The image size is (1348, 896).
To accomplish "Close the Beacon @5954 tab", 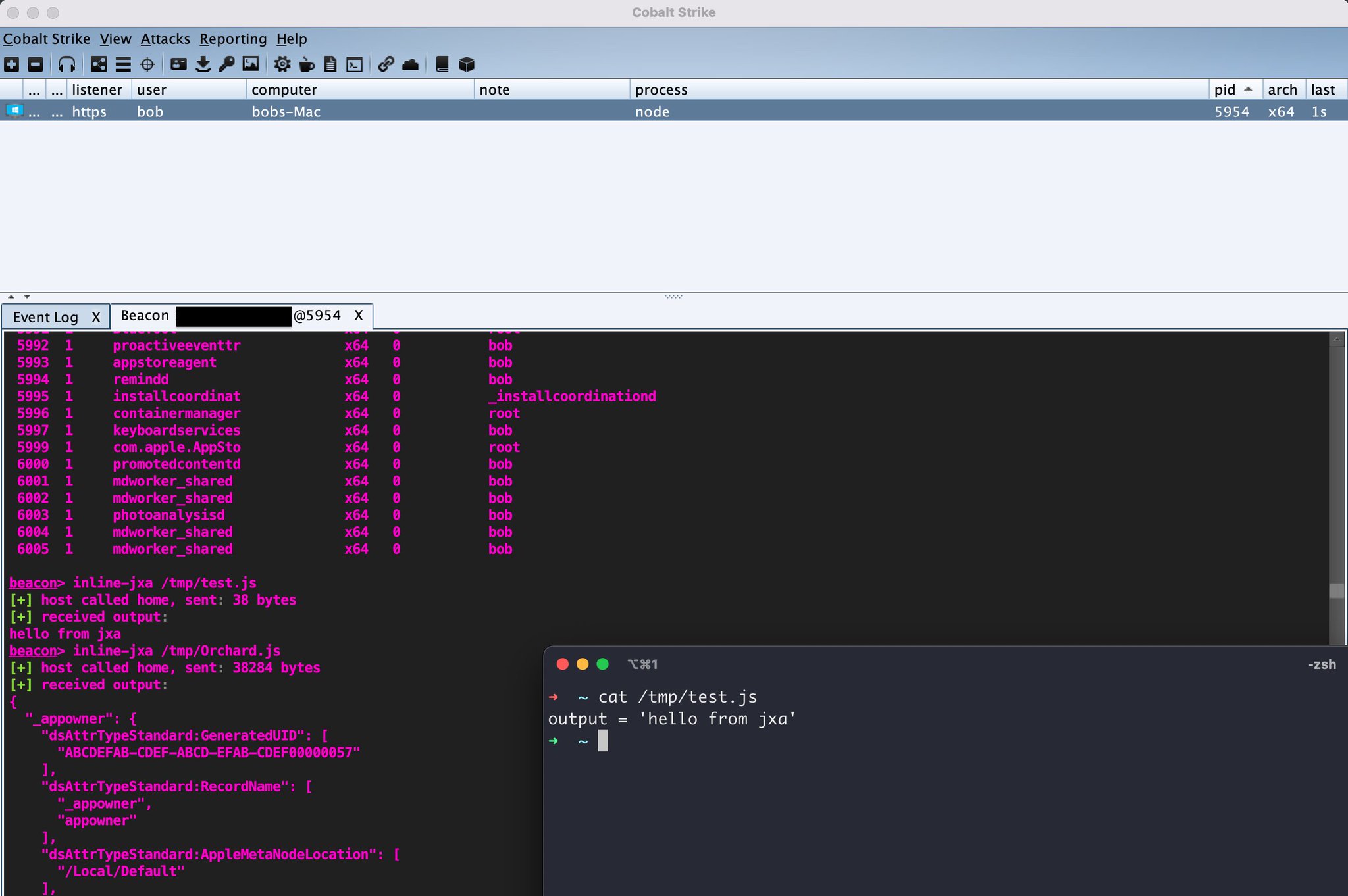I will pos(359,316).
